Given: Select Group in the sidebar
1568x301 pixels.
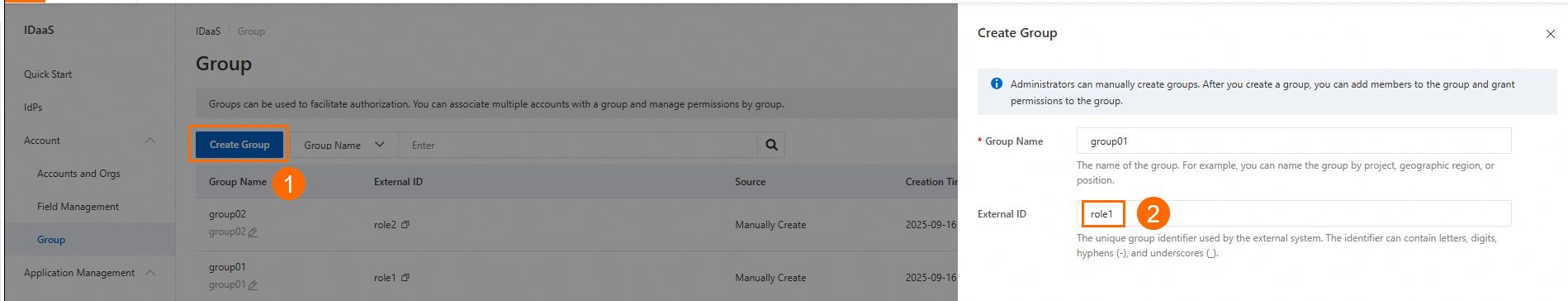Looking at the screenshot, I should [x=51, y=240].
